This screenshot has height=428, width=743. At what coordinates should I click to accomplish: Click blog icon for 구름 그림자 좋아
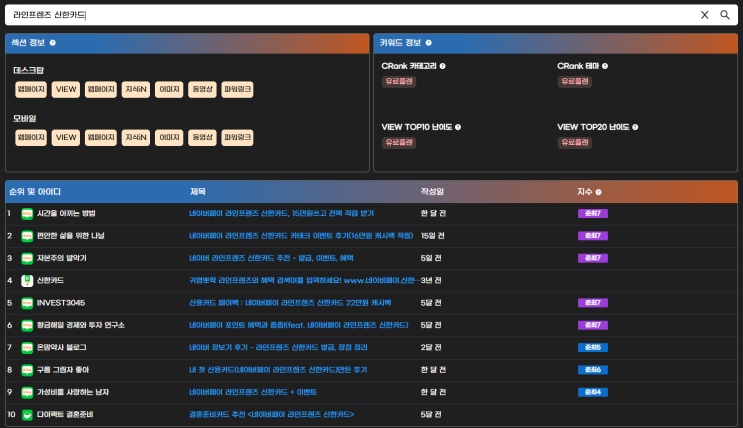click(x=27, y=370)
